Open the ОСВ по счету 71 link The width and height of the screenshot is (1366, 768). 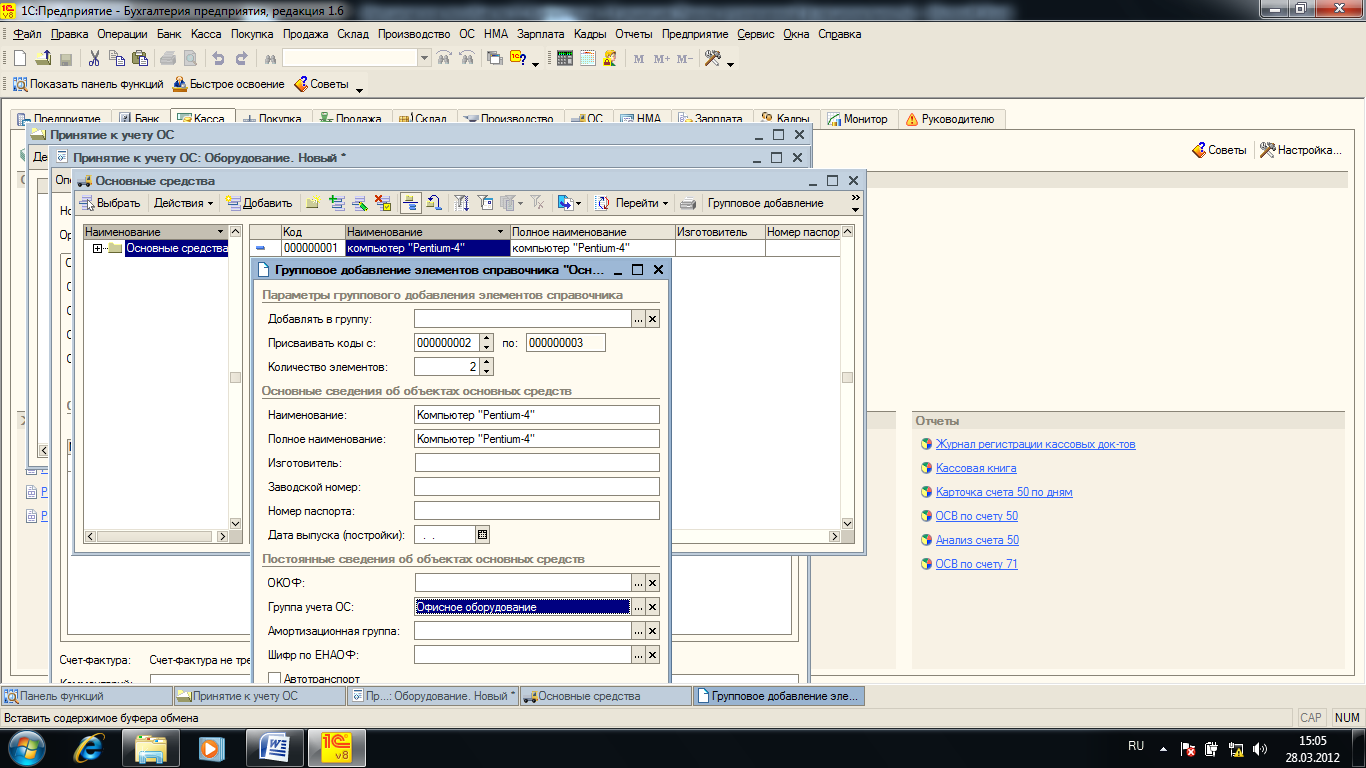977,564
